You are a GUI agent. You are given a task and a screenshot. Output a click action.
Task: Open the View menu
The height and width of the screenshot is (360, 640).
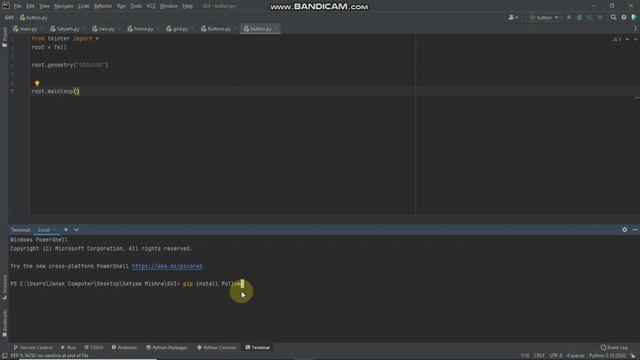coord(44,6)
